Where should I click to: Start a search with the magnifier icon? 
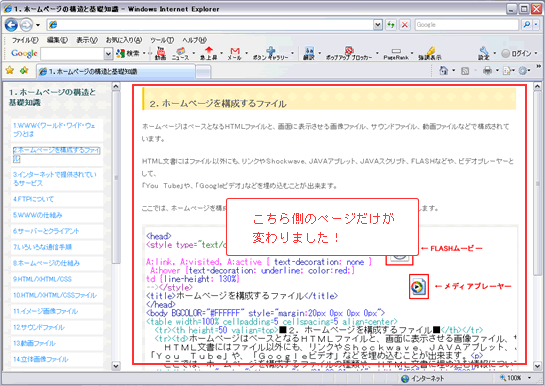point(527,25)
